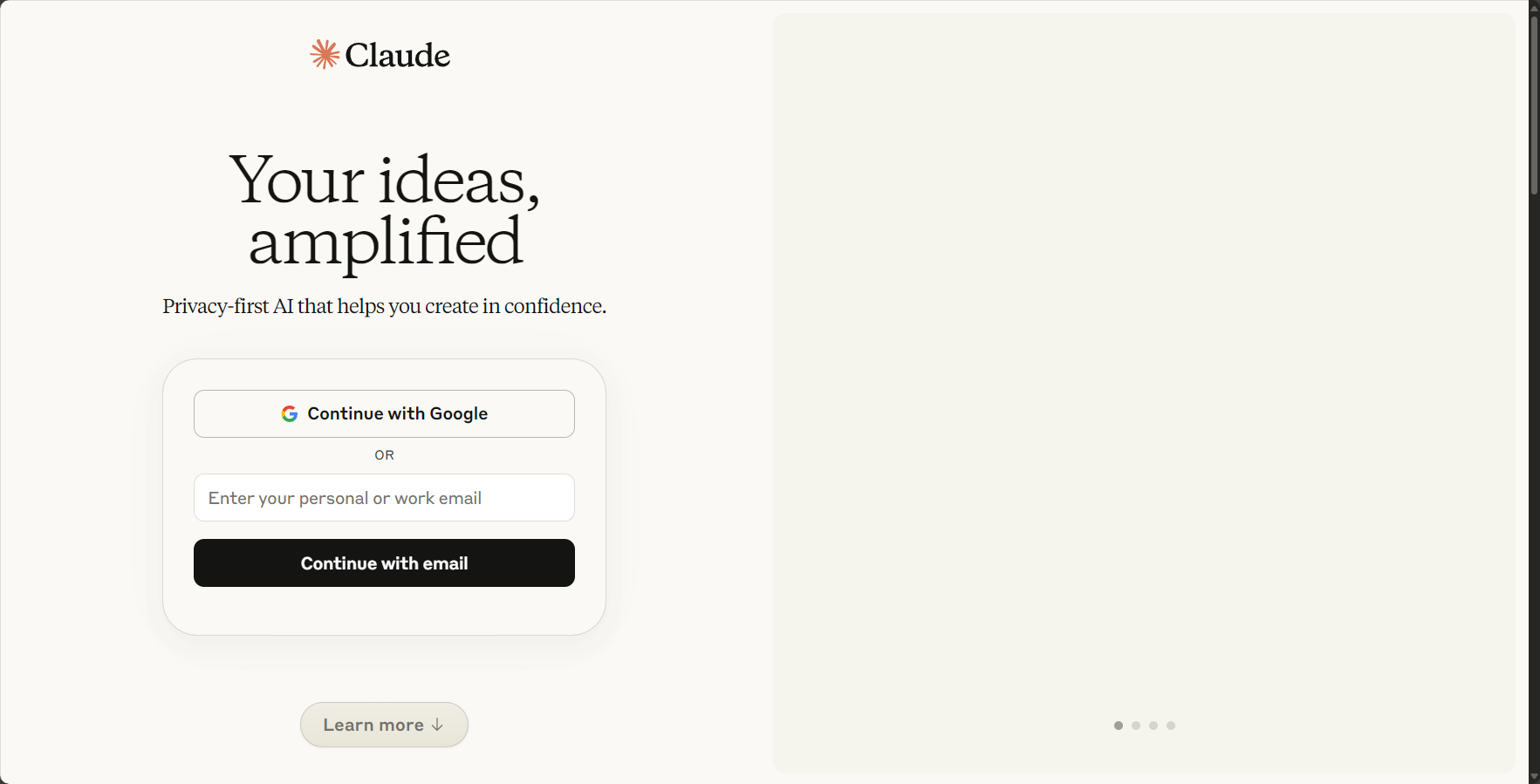Viewport: 1540px width, 784px height.
Task: Sign in using Continue with Google
Action: pos(384,413)
